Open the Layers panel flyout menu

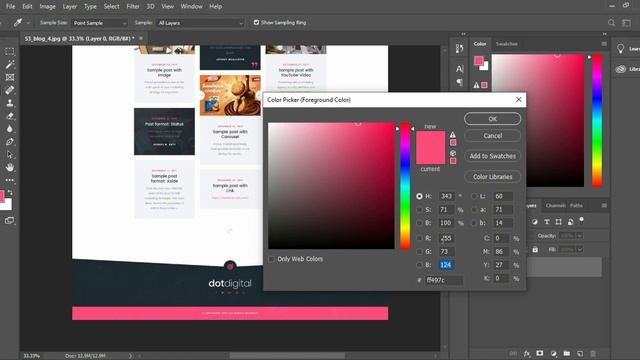(x=604, y=205)
